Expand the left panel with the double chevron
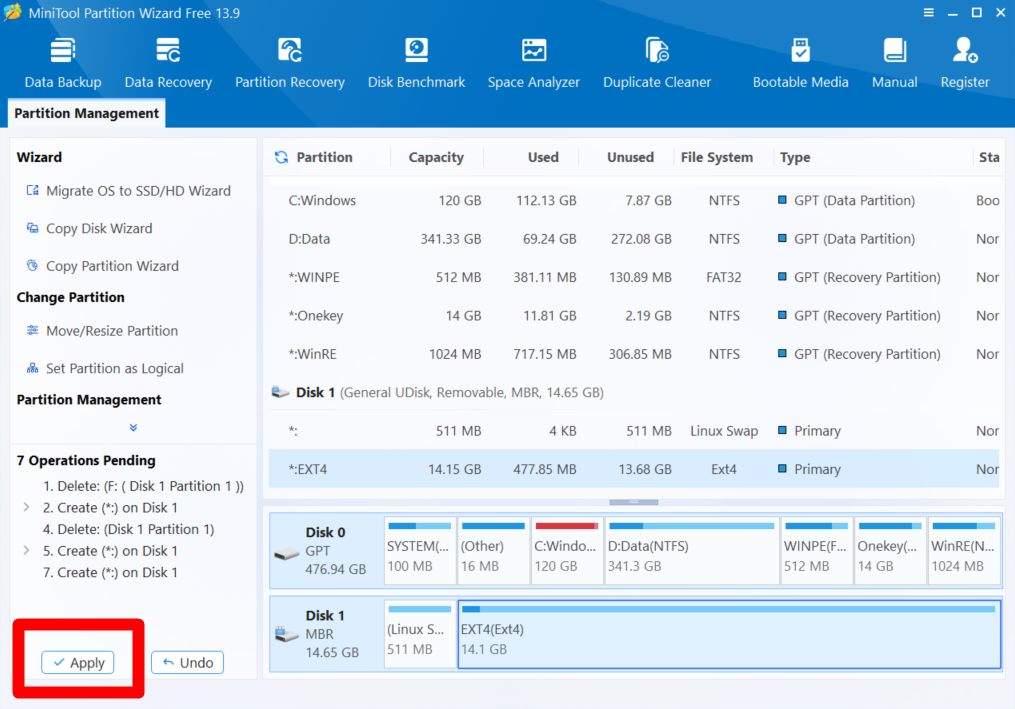 click(133, 427)
